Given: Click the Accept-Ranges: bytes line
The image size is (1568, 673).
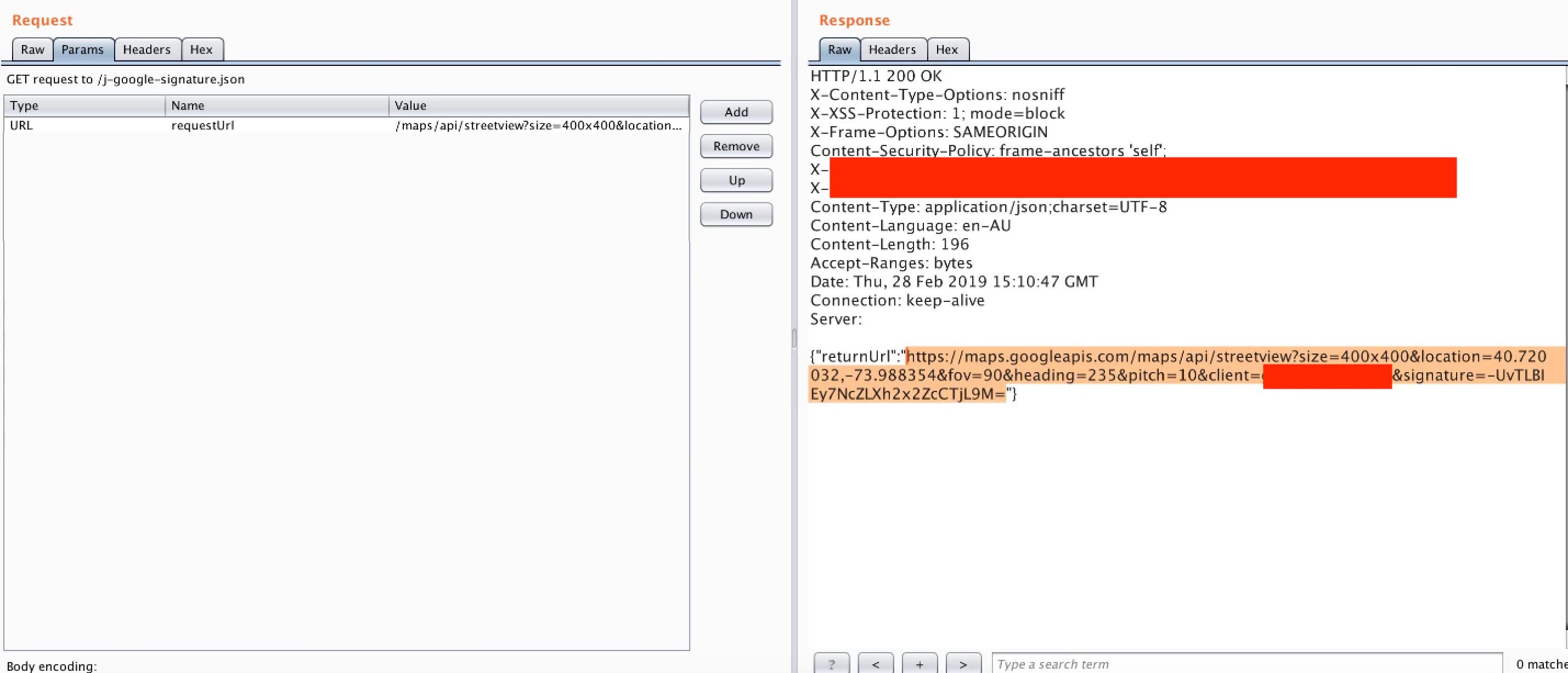Looking at the screenshot, I should [891, 263].
